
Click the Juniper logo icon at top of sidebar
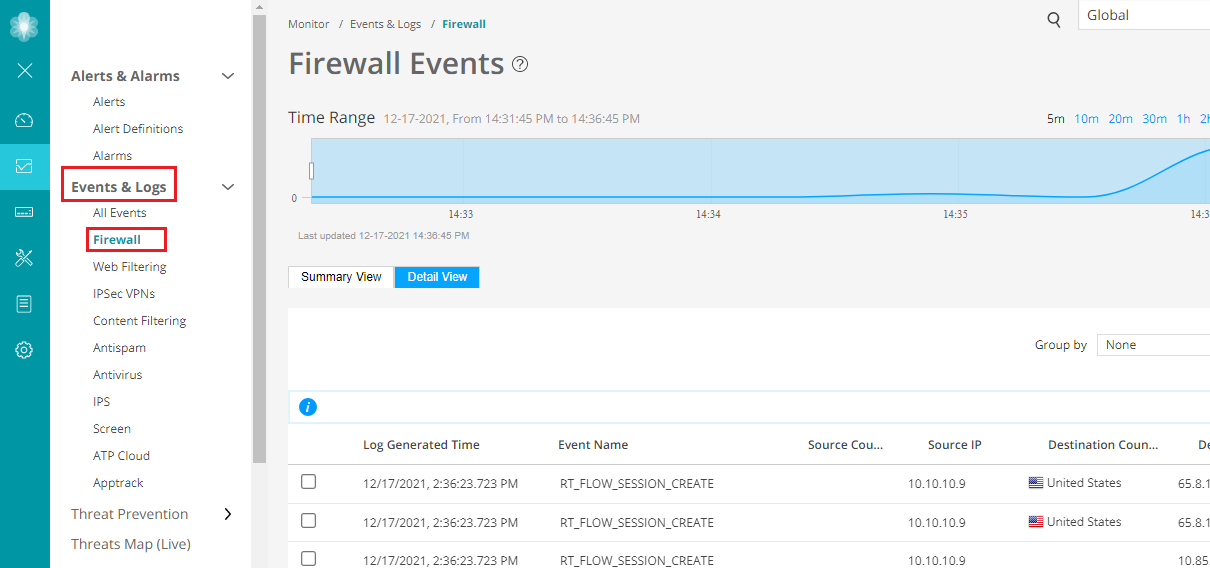pyautogui.click(x=24, y=26)
